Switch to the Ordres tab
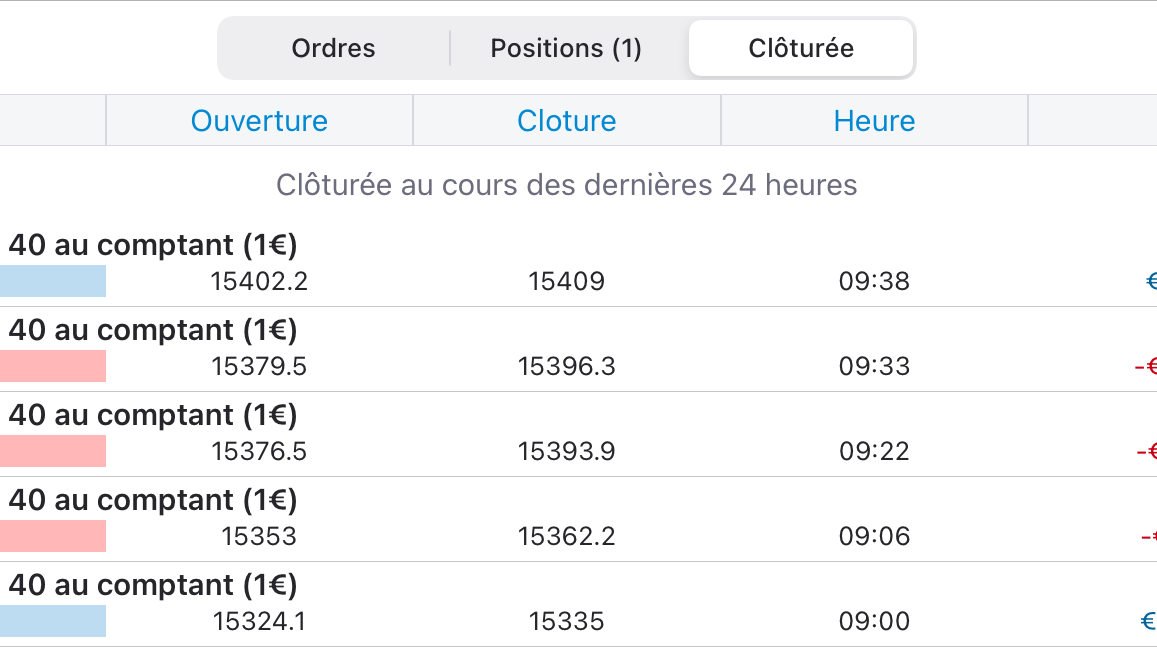This screenshot has height=657, width=1157. [333, 48]
